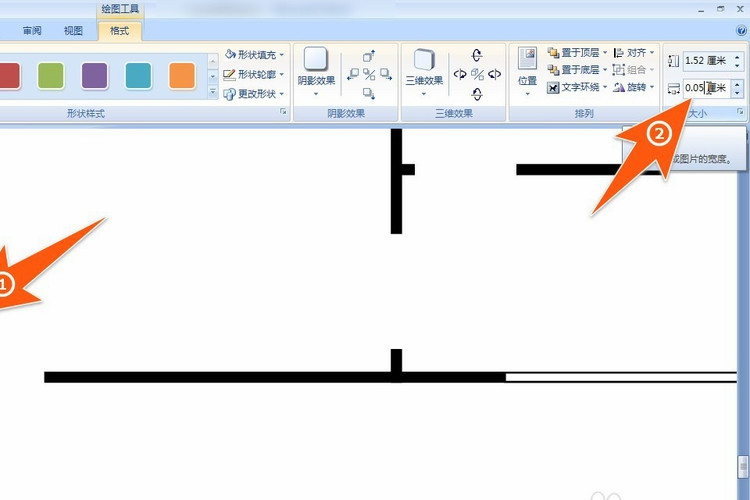The width and height of the screenshot is (750, 500).
Task: Launch the 大小 size dialog box launcher
Action: (740, 111)
